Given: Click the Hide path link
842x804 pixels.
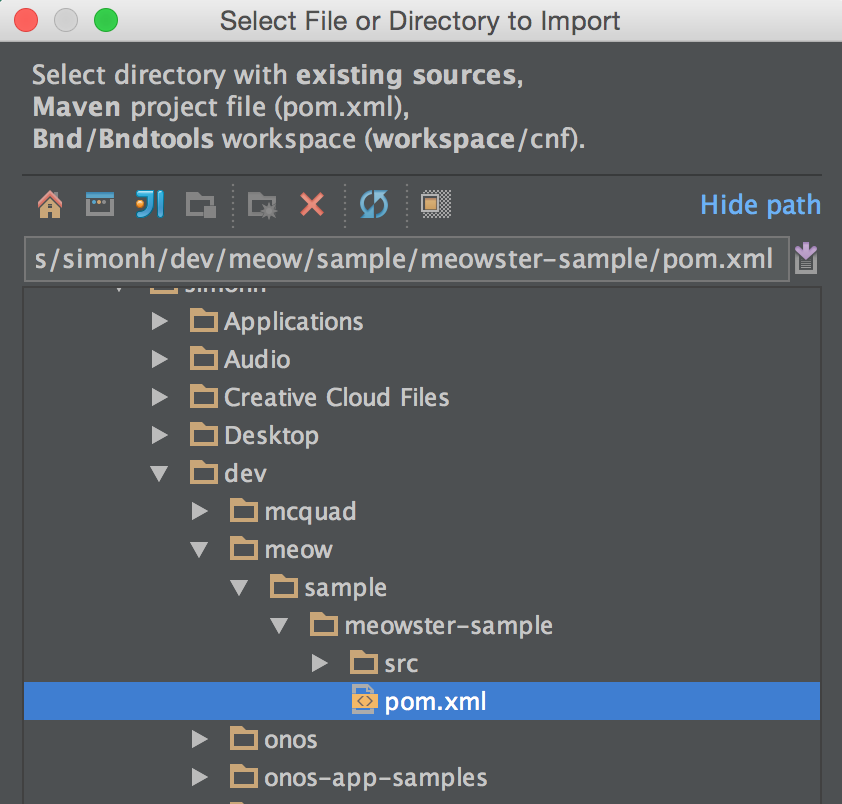Looking at the screenshot, I should (760, 205).
